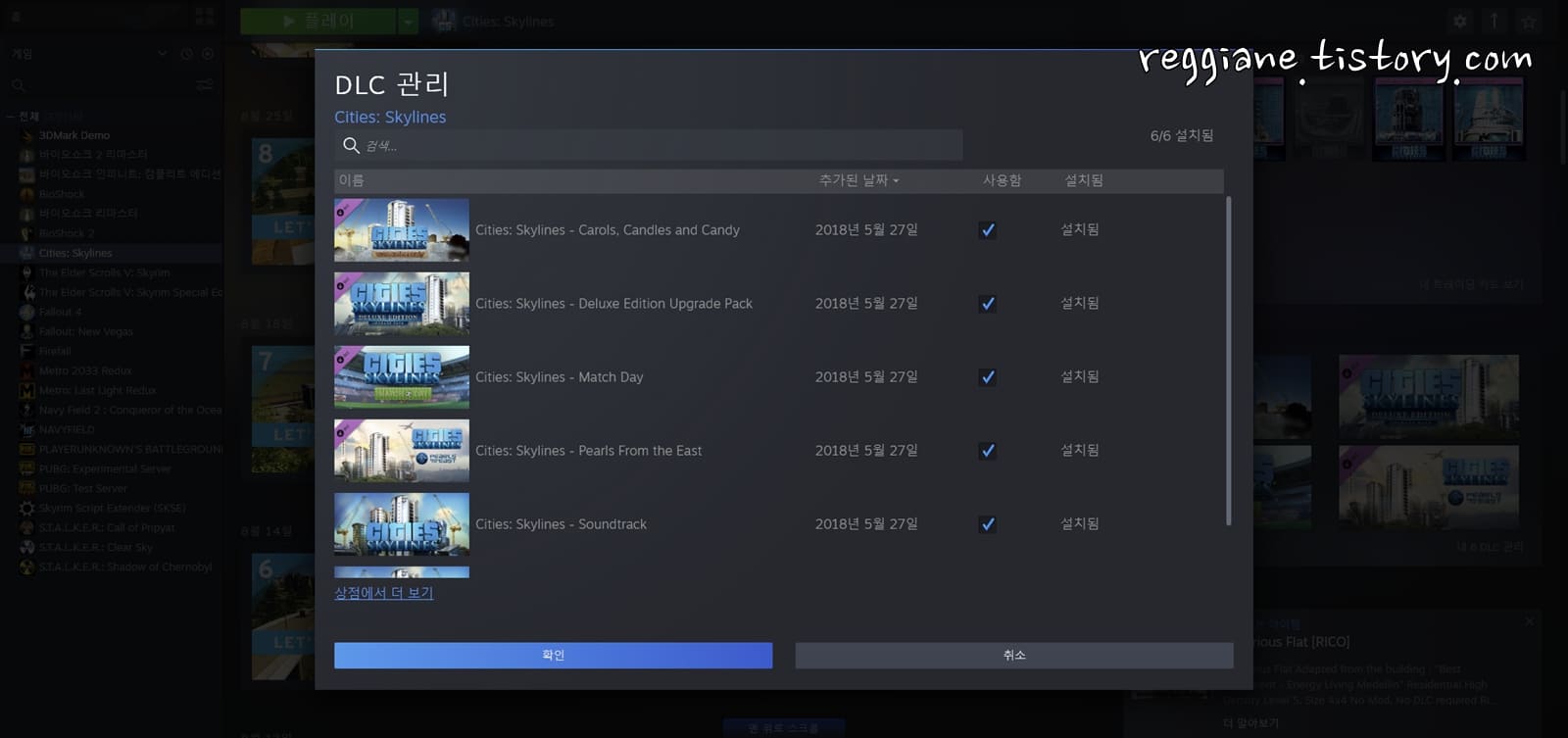
Task: Collapse the 전체 library category
Action: [x=11, y=116]
